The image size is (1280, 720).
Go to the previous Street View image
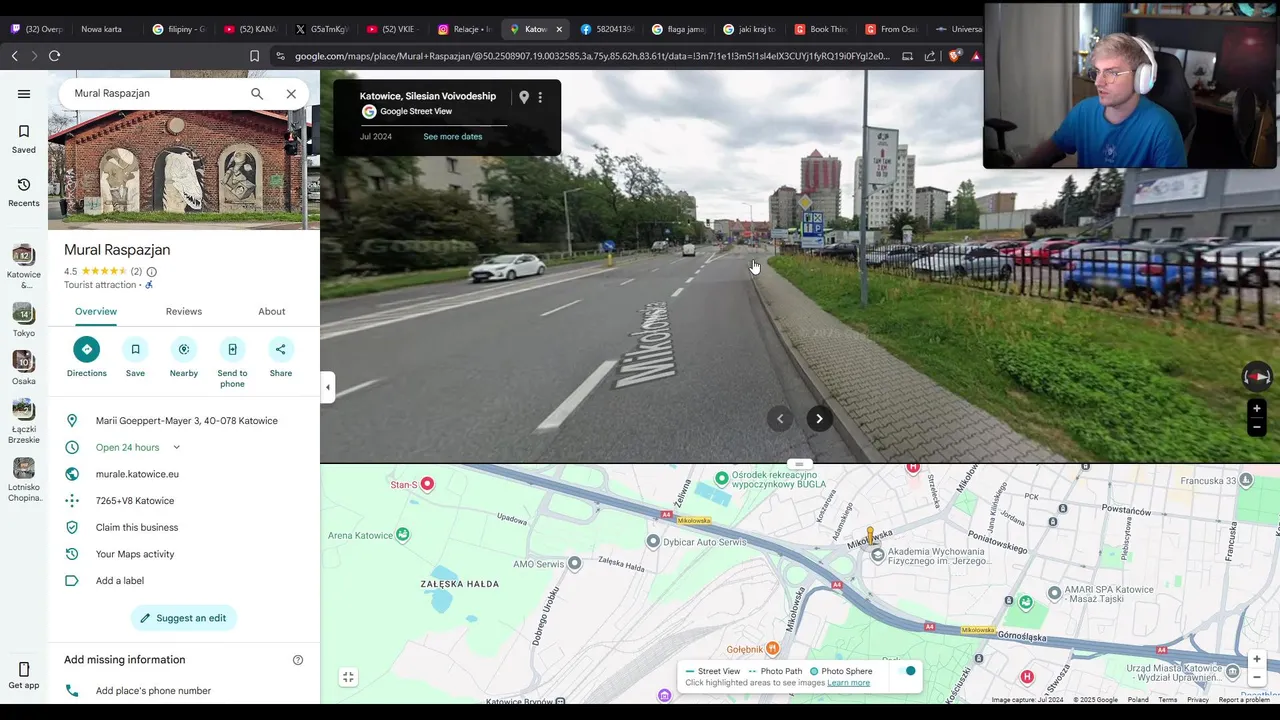pos(780,419)
